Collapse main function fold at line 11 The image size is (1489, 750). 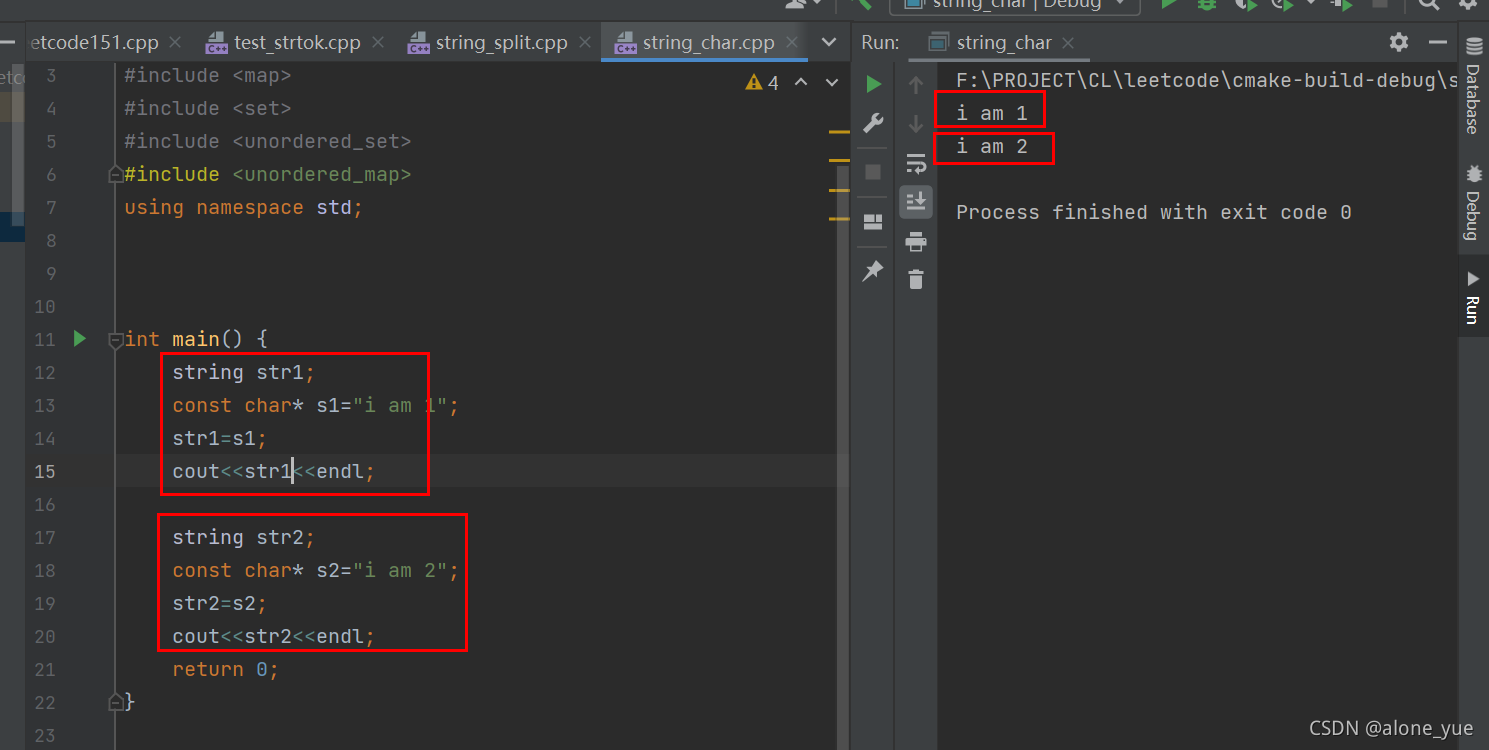coord(115,340)
